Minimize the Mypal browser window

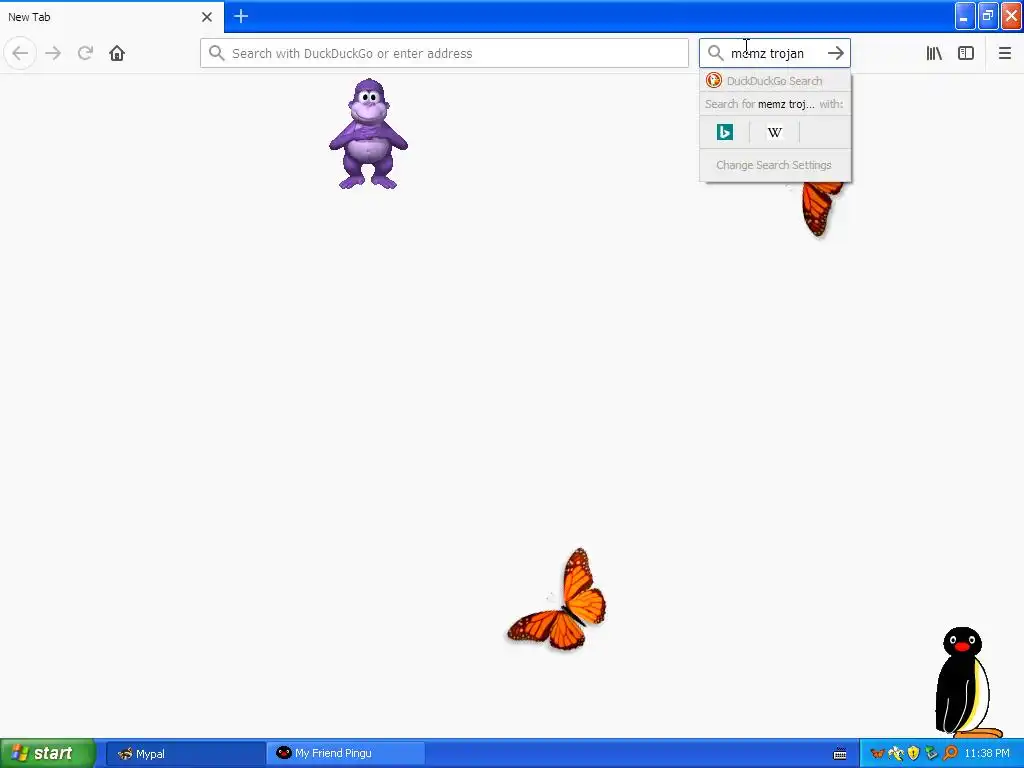click(965, 16)
